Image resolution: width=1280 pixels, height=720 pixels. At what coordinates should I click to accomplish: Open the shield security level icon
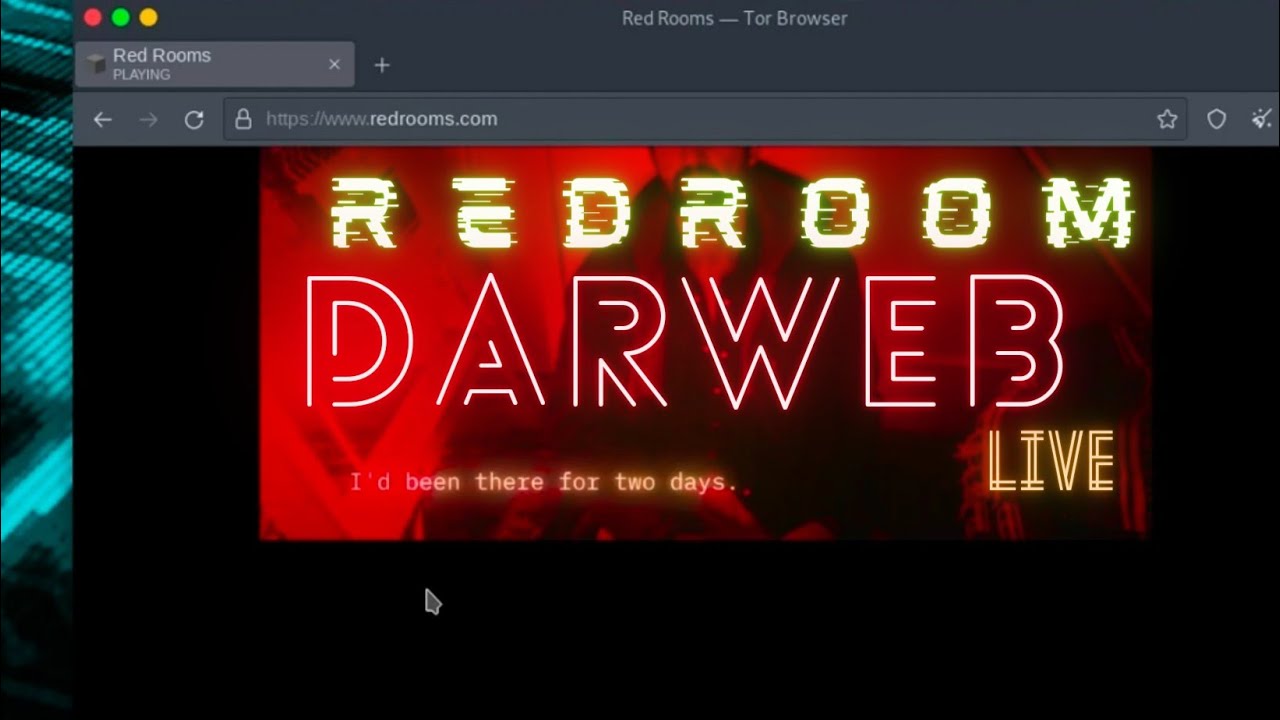1216,119
